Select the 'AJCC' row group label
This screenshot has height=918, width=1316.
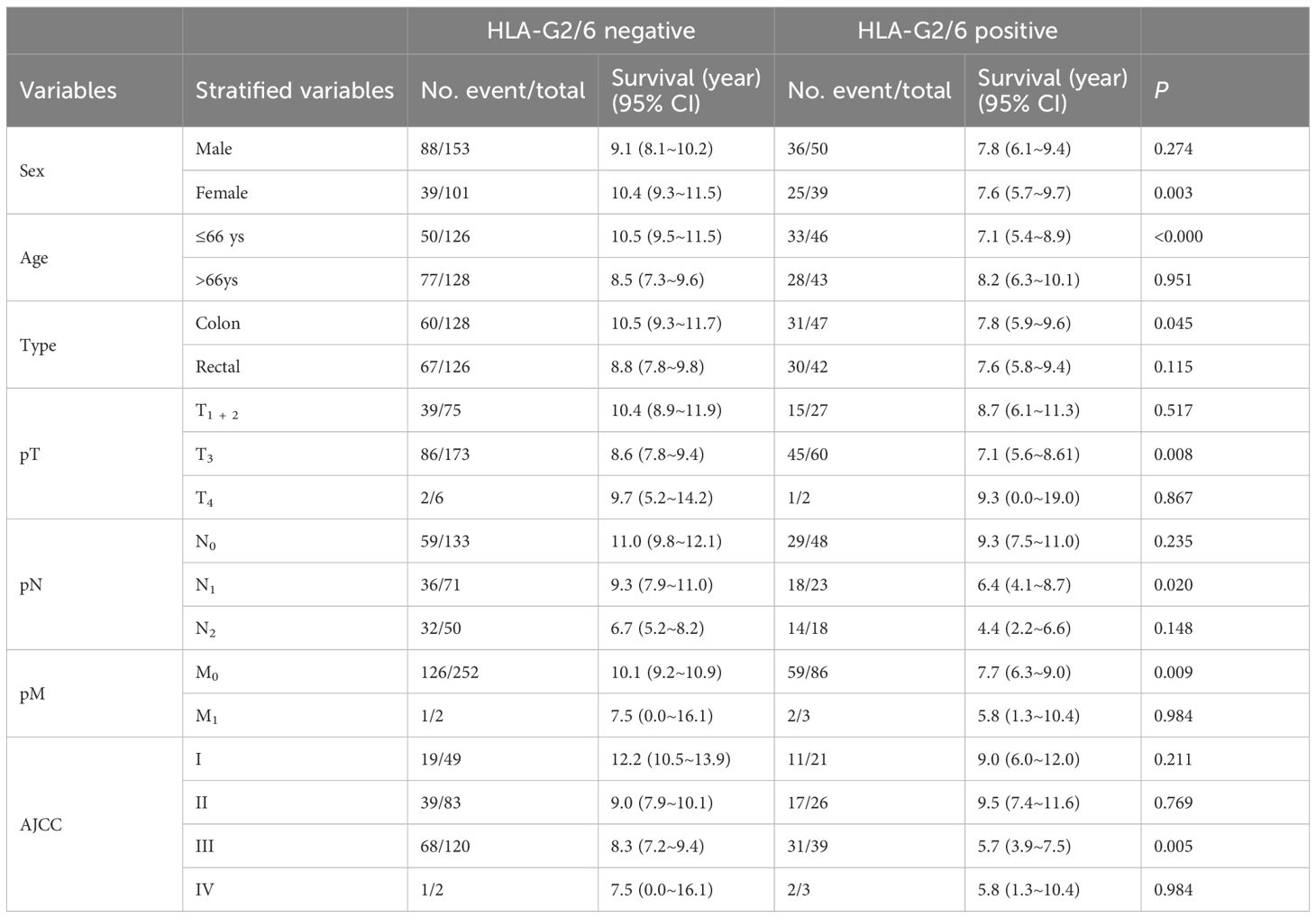coord(41,824)
